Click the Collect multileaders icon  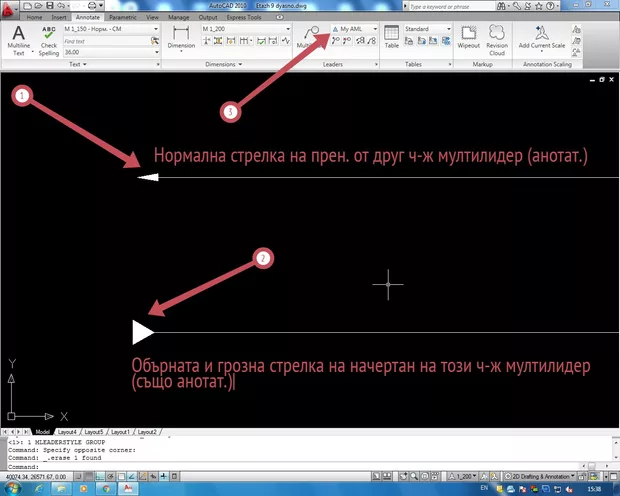click(x=371, y=41)
